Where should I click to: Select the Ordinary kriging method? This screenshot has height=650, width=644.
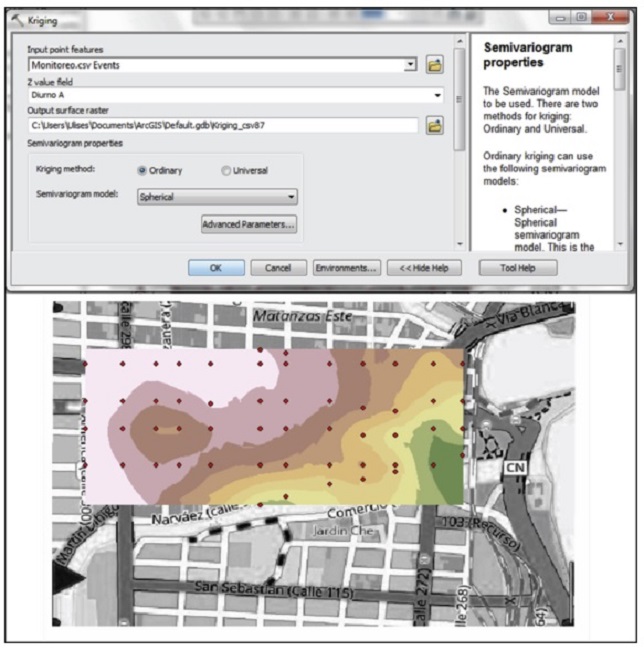tap(142, 171)
